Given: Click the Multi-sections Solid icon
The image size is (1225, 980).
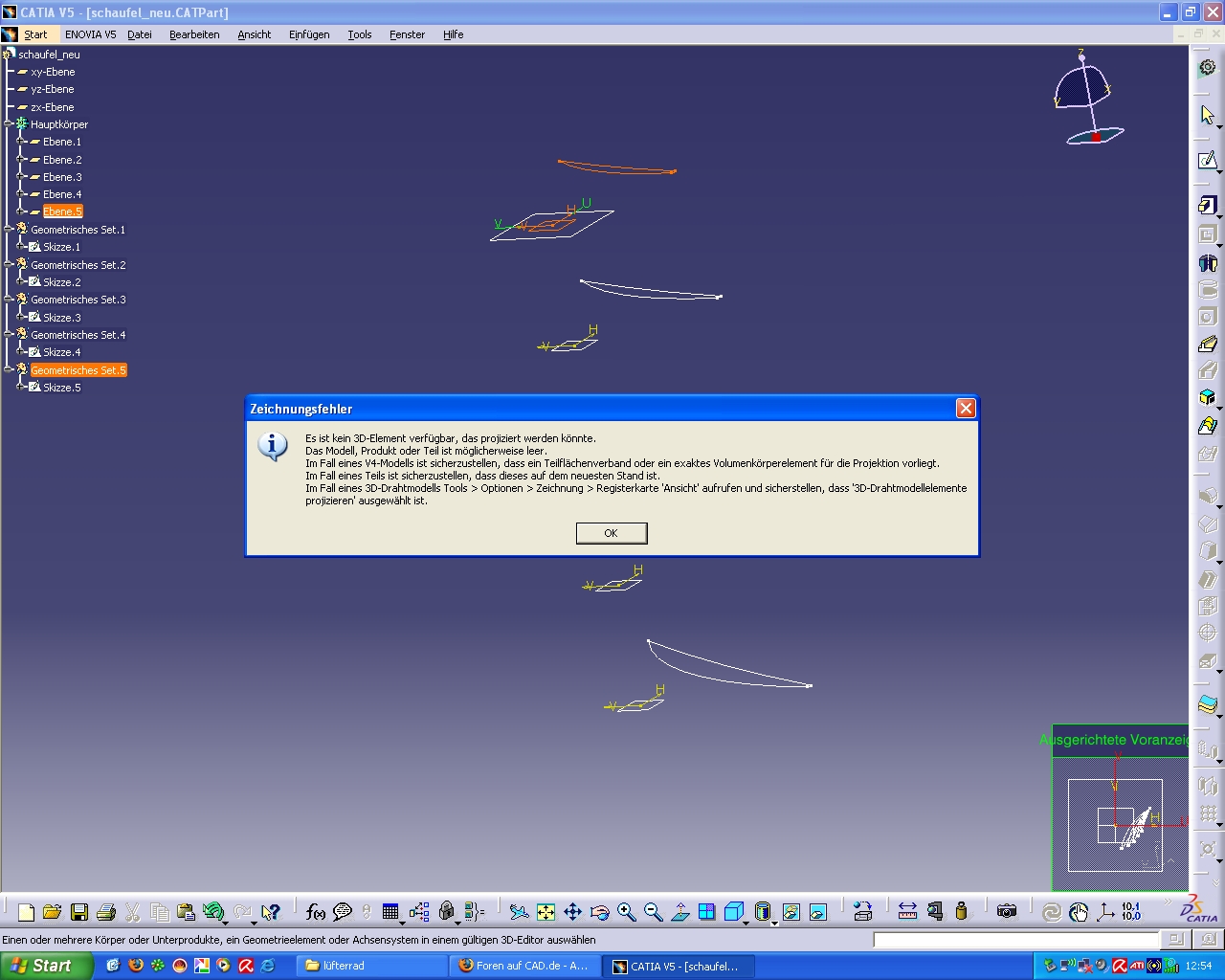Looking at the screenshot, I should pyautogui.click(x=1208, y=425).
